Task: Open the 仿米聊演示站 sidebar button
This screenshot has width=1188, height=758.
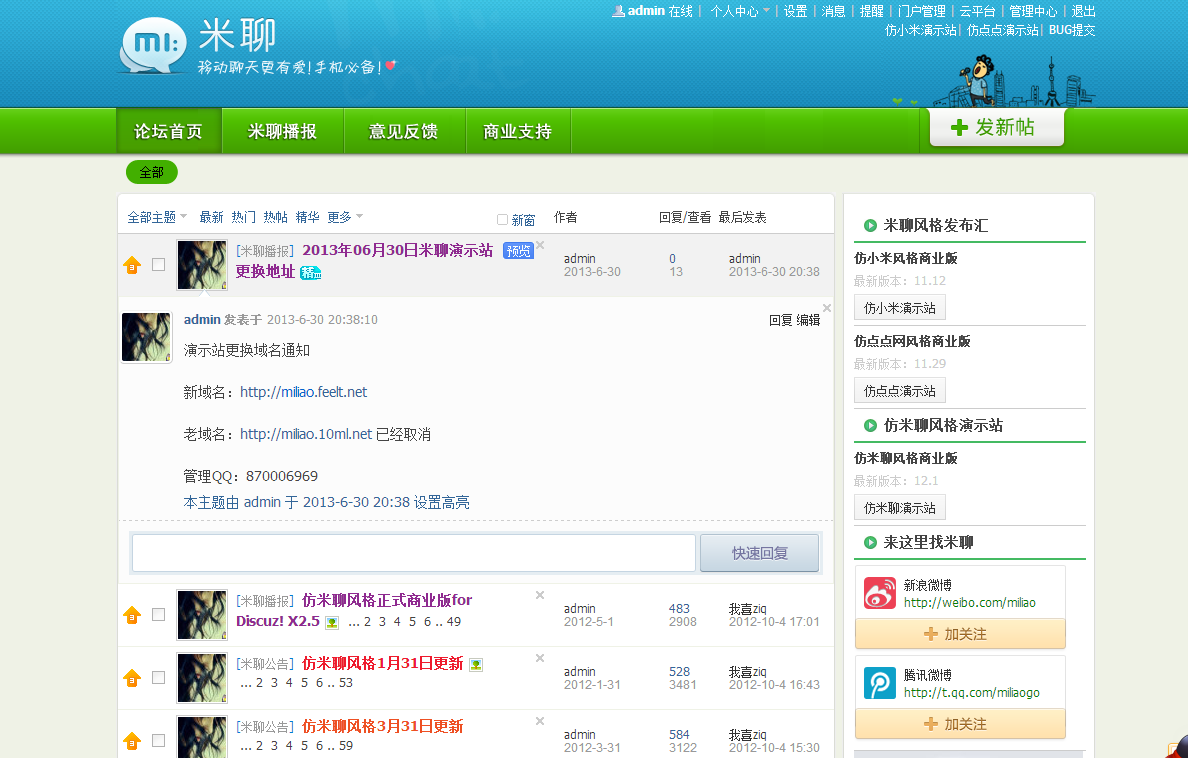Action: (899, 508)
